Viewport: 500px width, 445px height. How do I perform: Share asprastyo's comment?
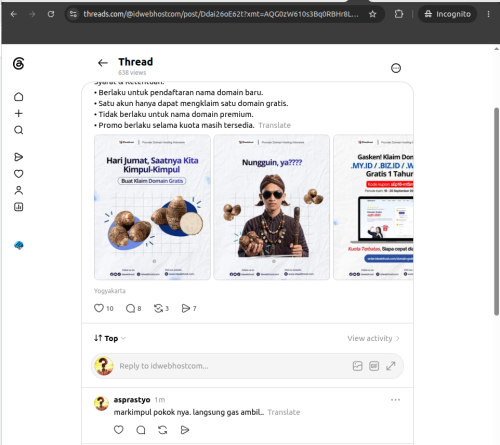(x=185, y=430)
